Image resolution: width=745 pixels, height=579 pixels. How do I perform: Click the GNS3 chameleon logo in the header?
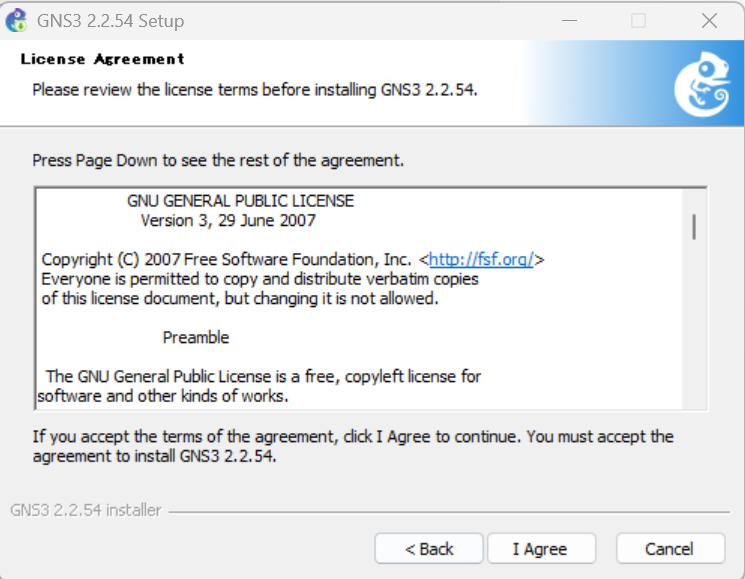click(701, 84)
